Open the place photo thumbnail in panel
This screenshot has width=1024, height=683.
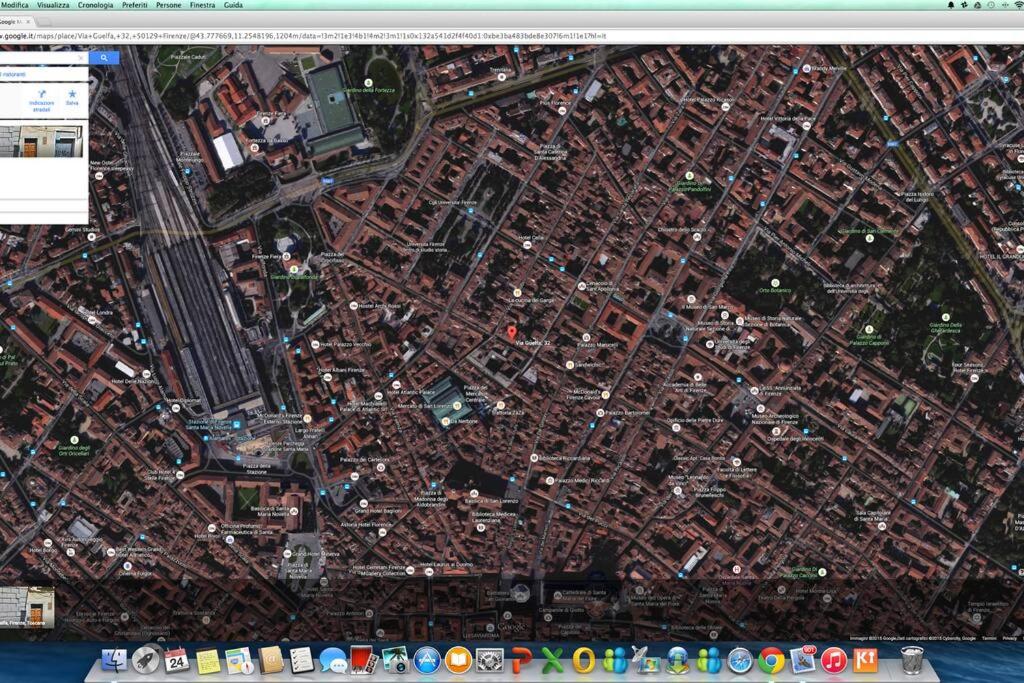point(40,141)
